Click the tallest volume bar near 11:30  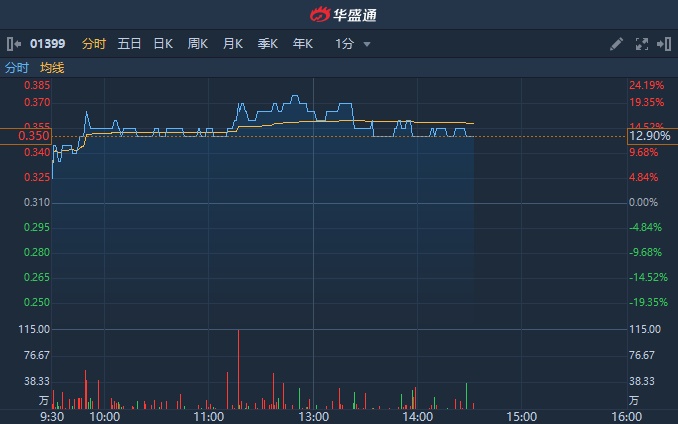click(x=239, y=370)
